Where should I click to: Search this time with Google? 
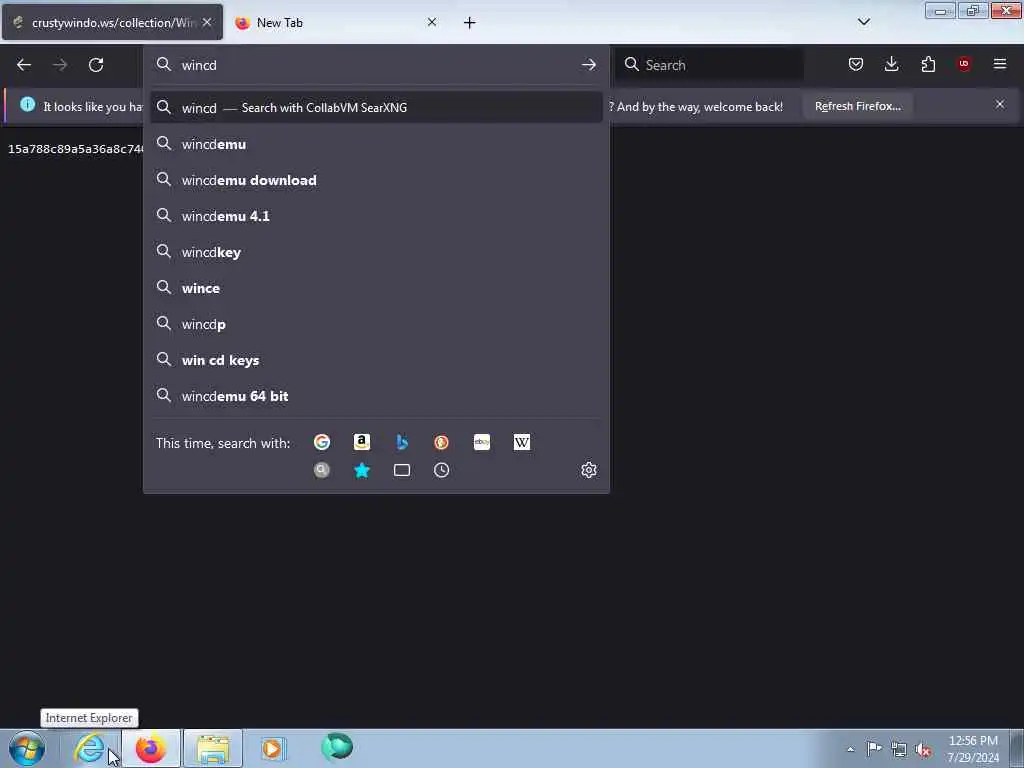322,442
